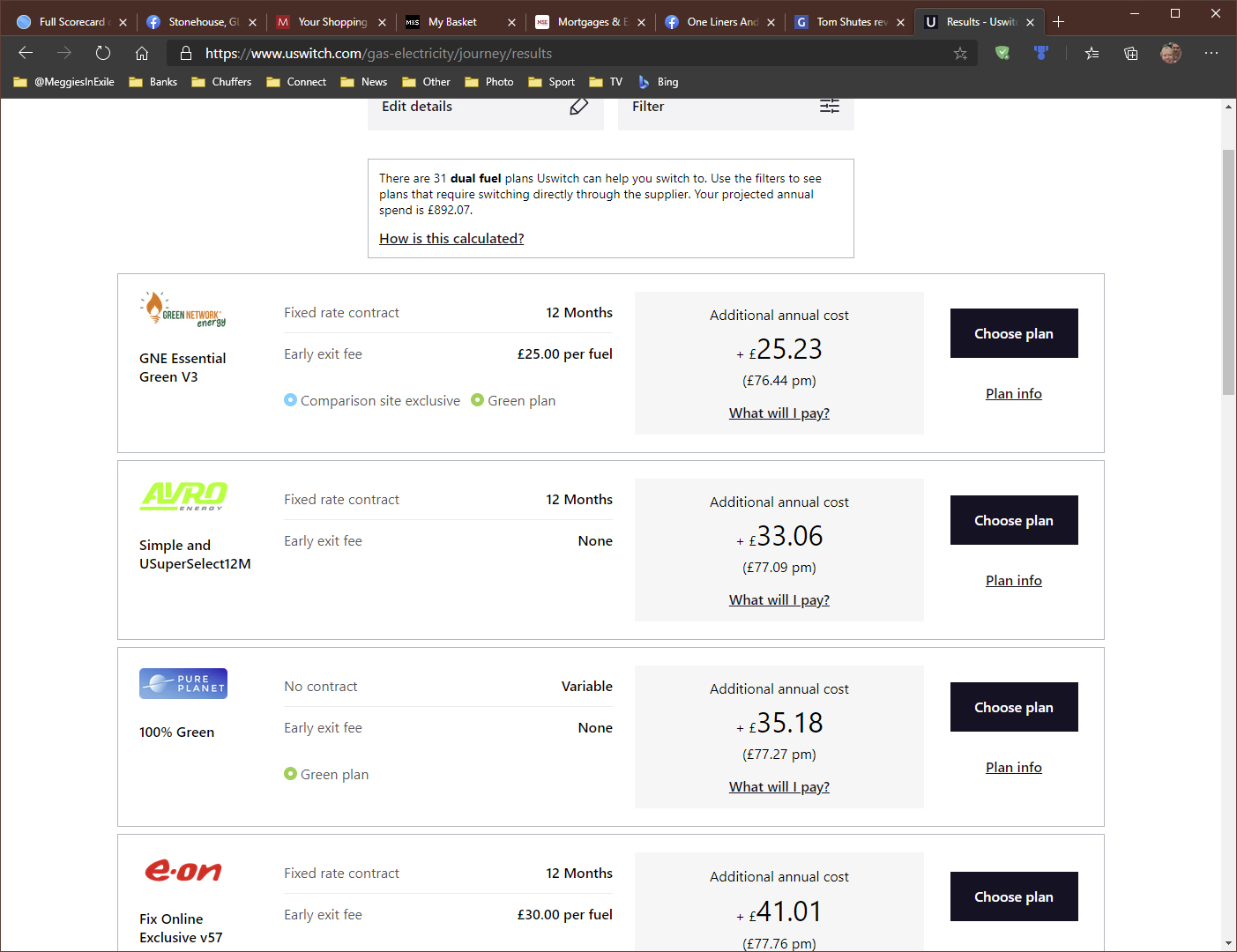The image size is (1237, 952).
Task: Click the scrollbar down arrow
Action: click(1228, 943)
